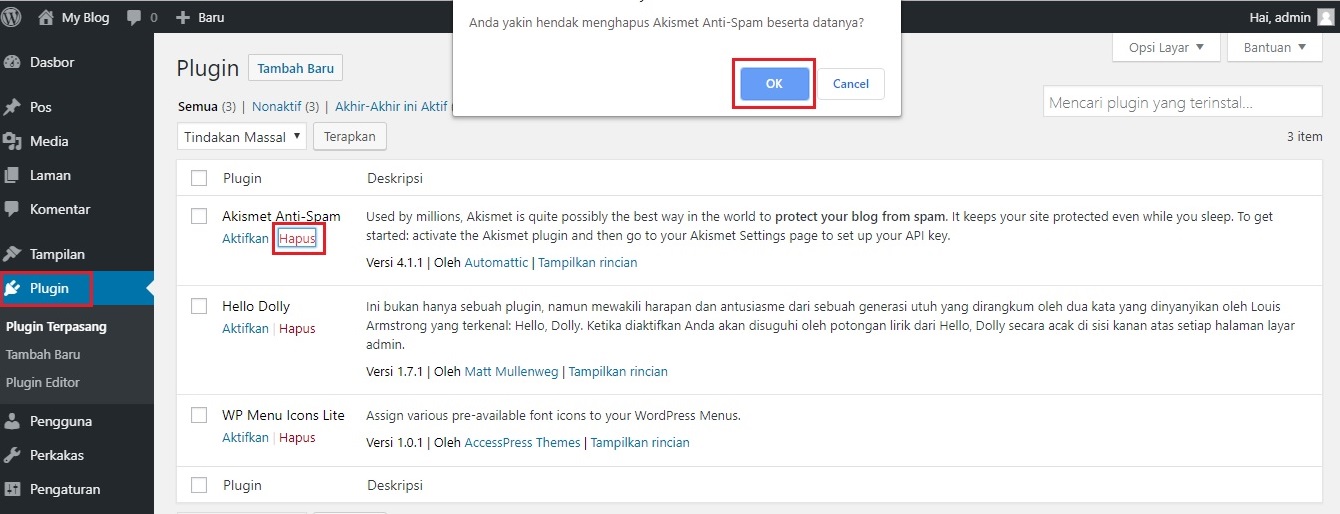The image size is (1340, 514).
Task: Expand the Opsi Layar panel
Action: coord(1166,47)
